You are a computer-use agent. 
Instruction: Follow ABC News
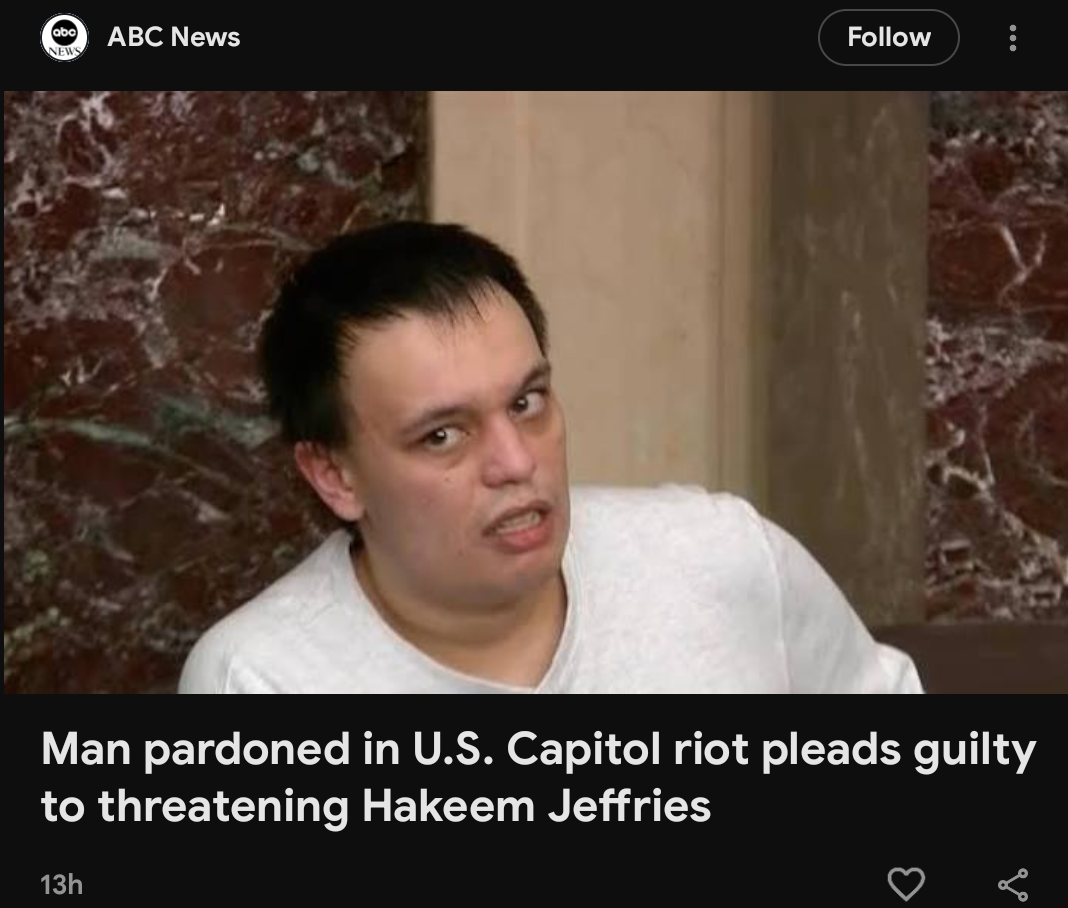(x=888, y=37)
